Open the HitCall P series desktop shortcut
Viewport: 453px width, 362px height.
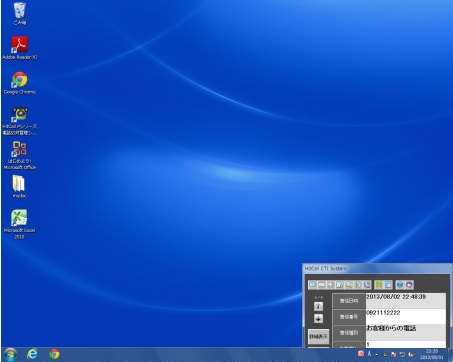[x=19, y=121]
